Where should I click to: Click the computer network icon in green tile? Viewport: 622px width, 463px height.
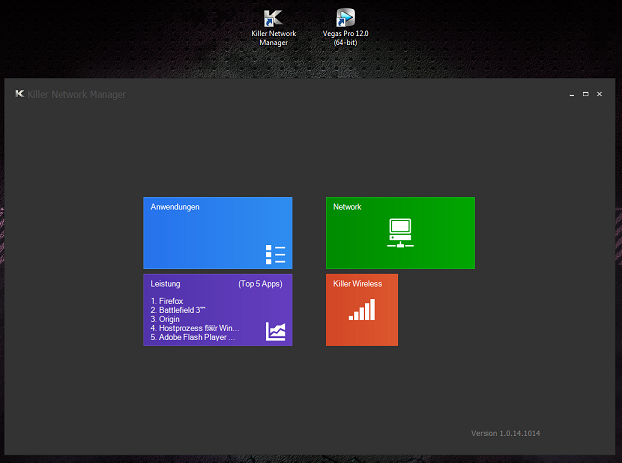(400, 233)
